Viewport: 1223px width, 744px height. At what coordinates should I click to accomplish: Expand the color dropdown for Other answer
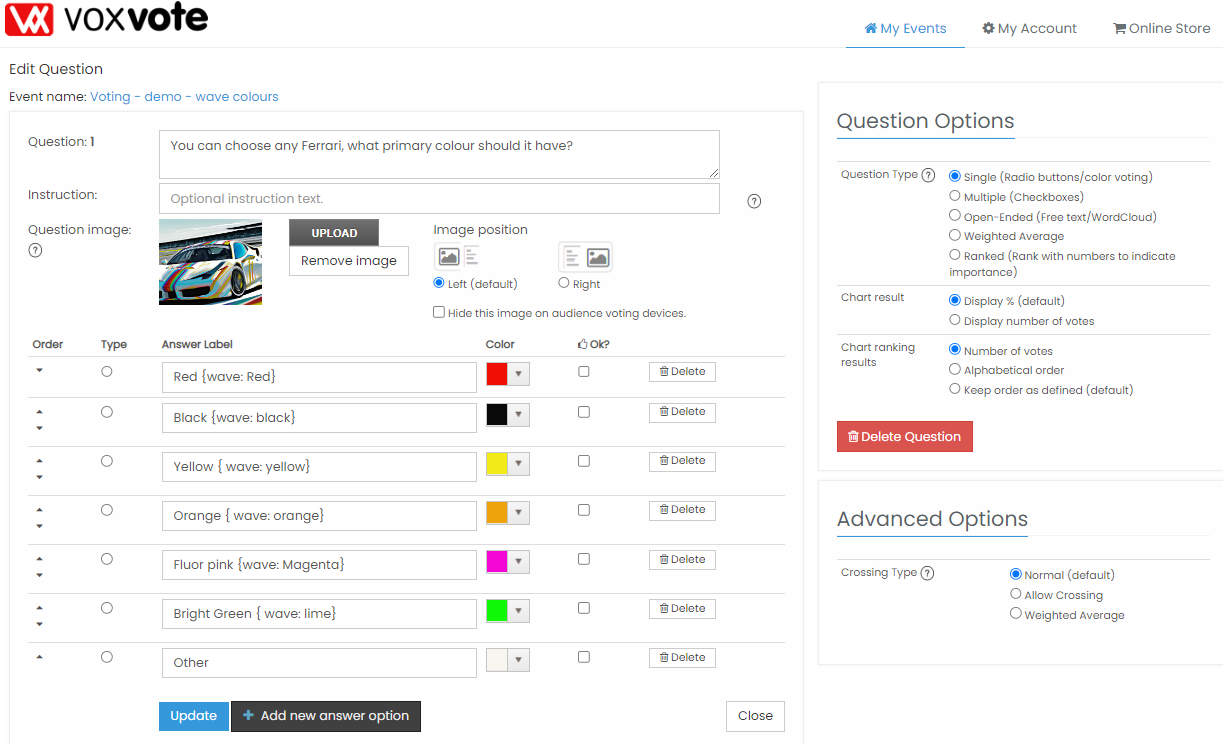(519, 660)
